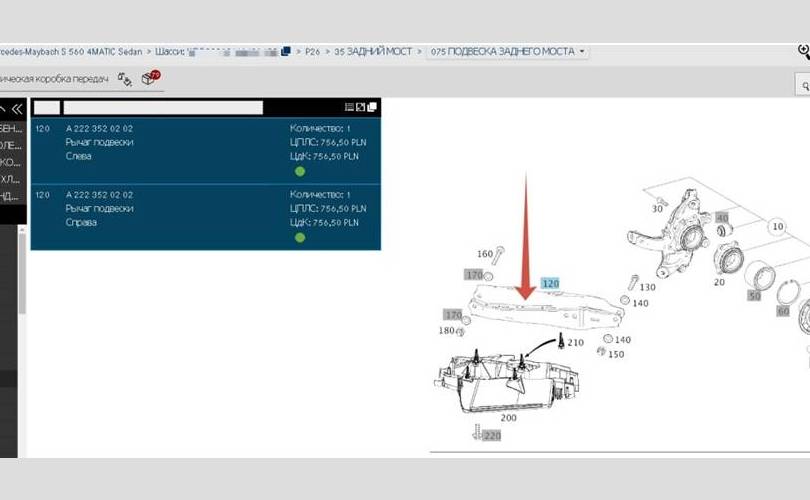Copy chassis number with copy icon
The height and width of the screenshot is (500, 810).
point(286,51)
